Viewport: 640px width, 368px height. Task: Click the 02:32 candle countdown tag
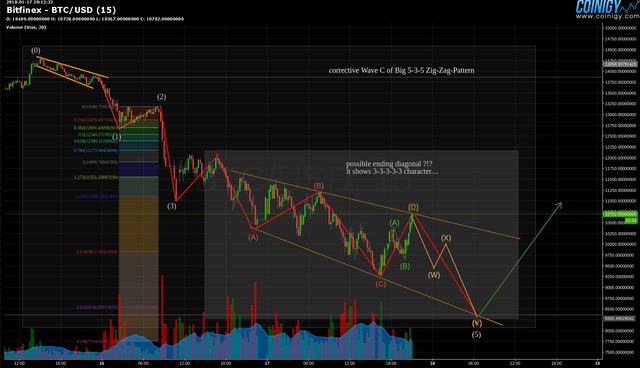click(x=631, y=220)
